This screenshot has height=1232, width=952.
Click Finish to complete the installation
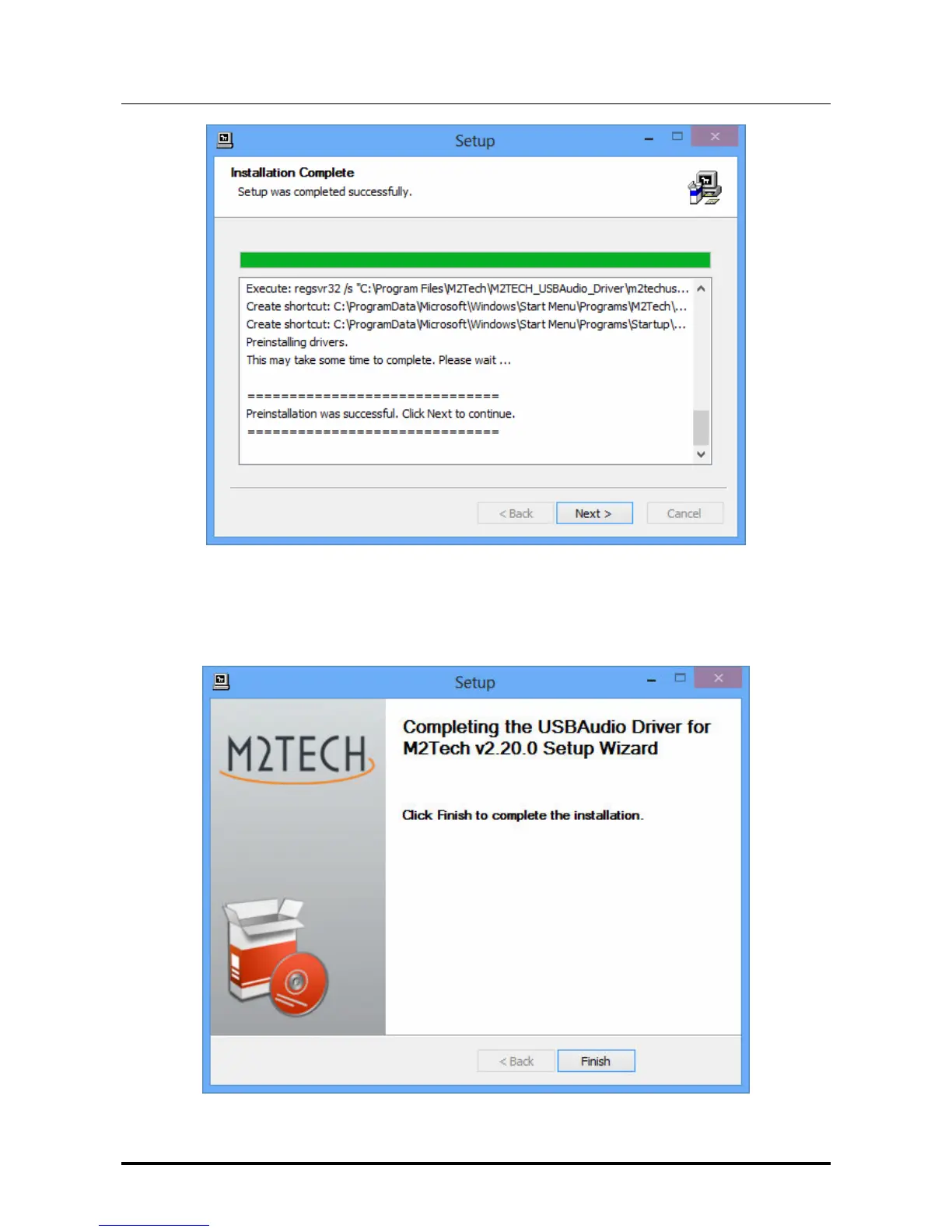(x=596, y=1061)
